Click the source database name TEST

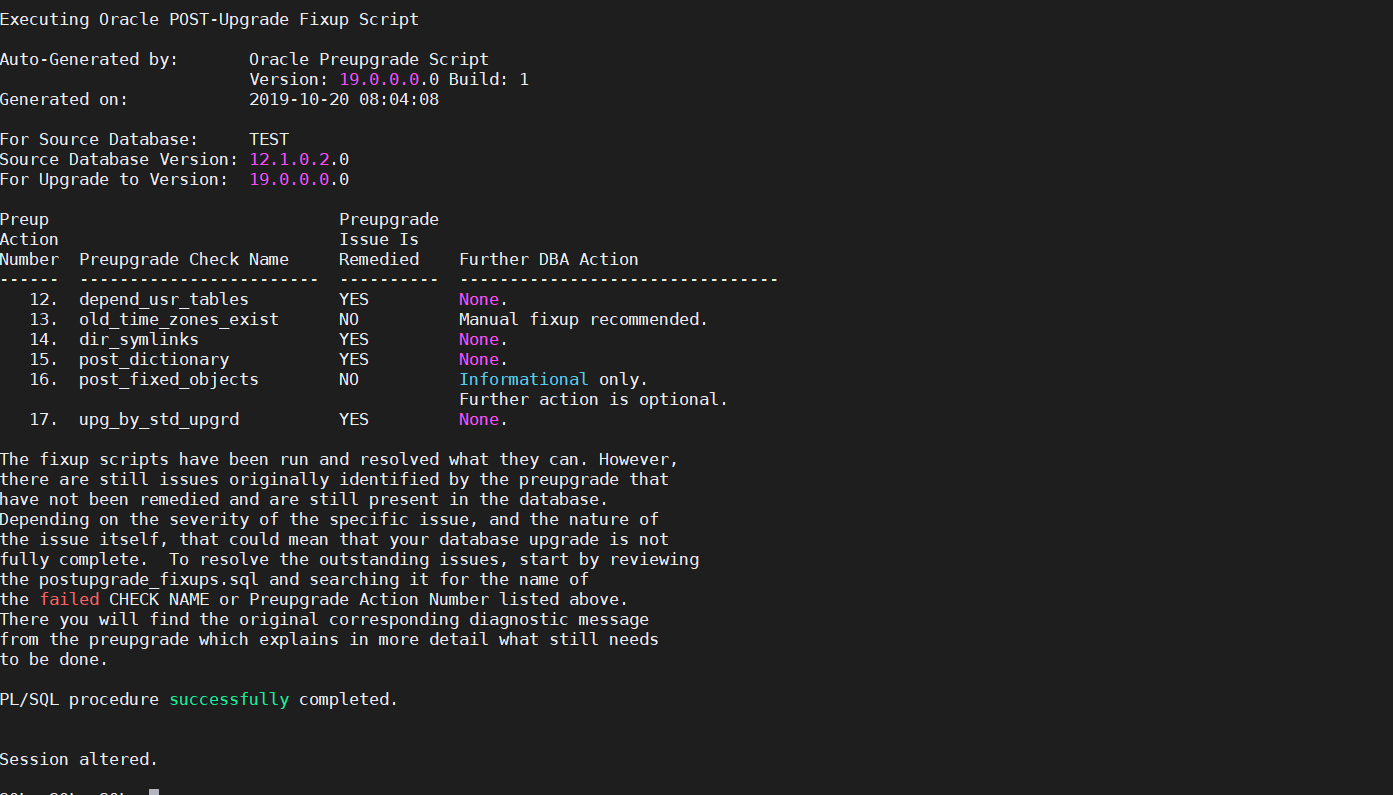(269, 139)
